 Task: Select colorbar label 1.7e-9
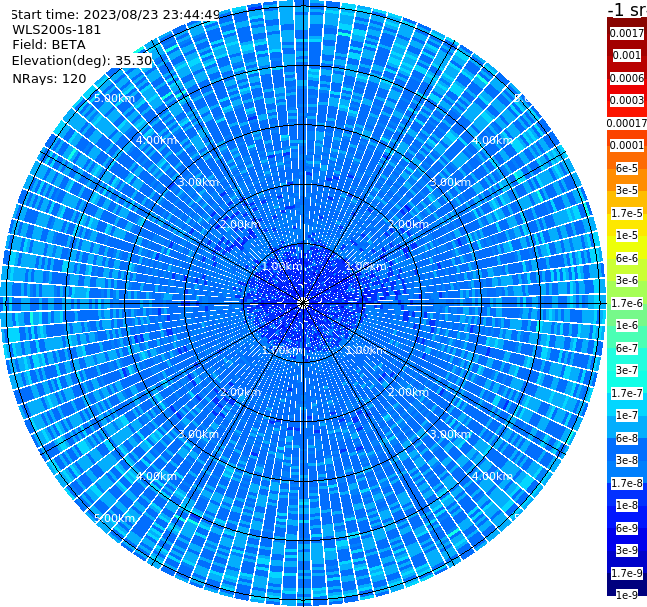pos(627,573)
